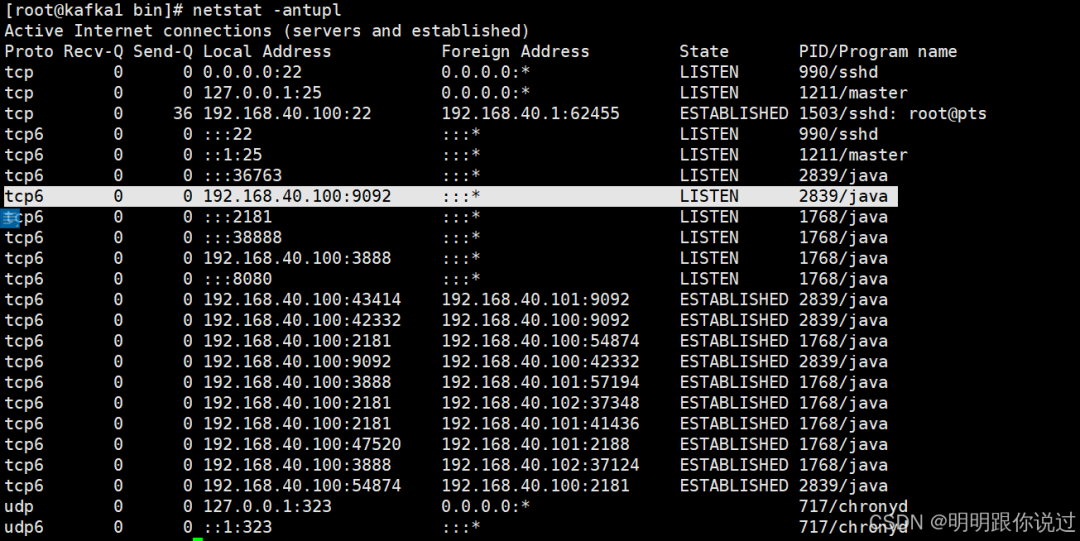Click foreign address '192.168.40.102:37348'
This screenshot has height=541, width=1080.
tap(540, 403)
